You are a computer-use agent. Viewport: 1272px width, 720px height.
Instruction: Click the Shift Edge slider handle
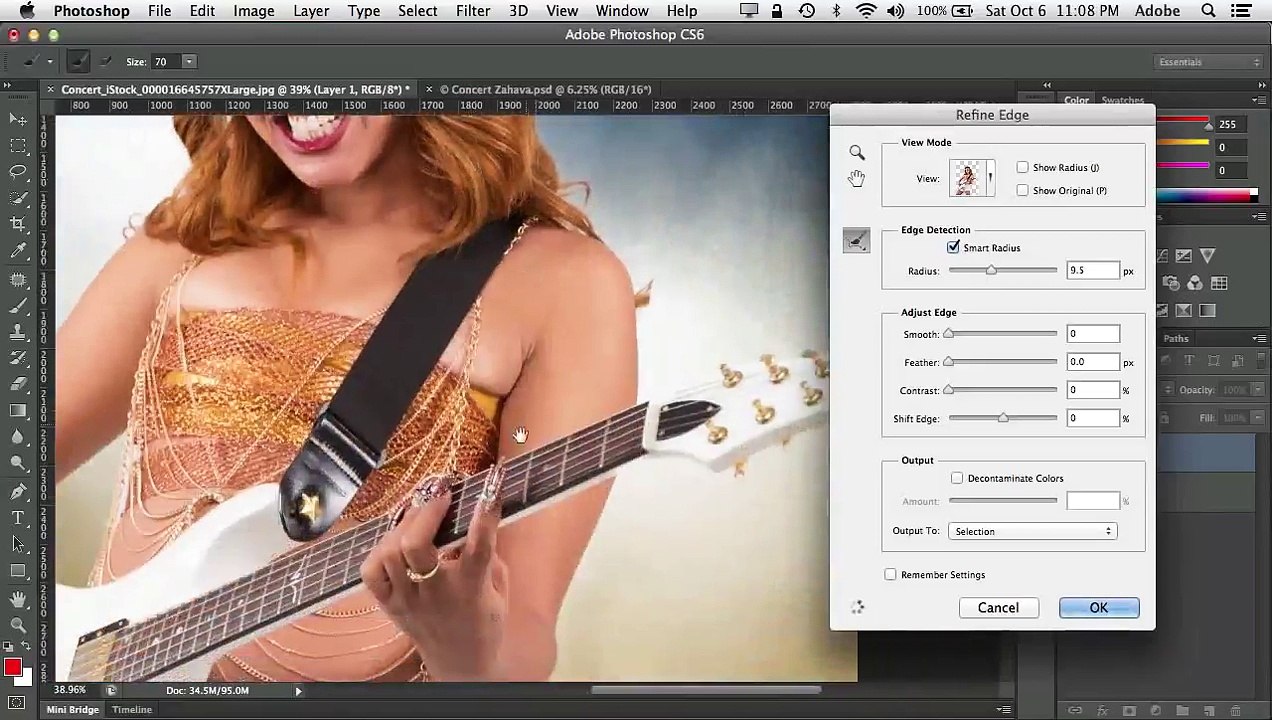click(1003, 419)
